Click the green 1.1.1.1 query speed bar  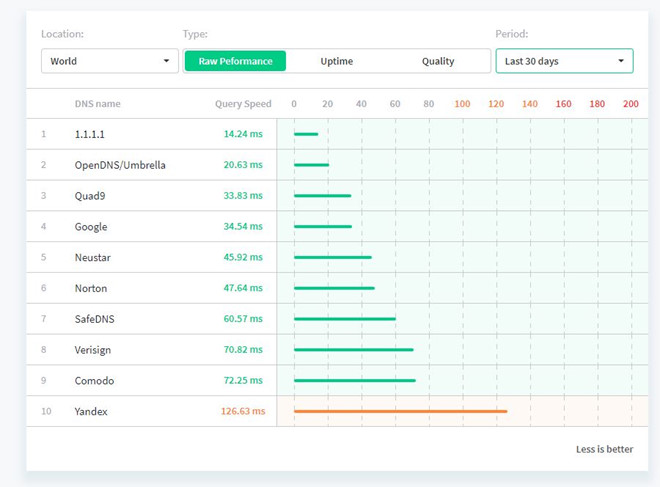click(x=306, y=134)
